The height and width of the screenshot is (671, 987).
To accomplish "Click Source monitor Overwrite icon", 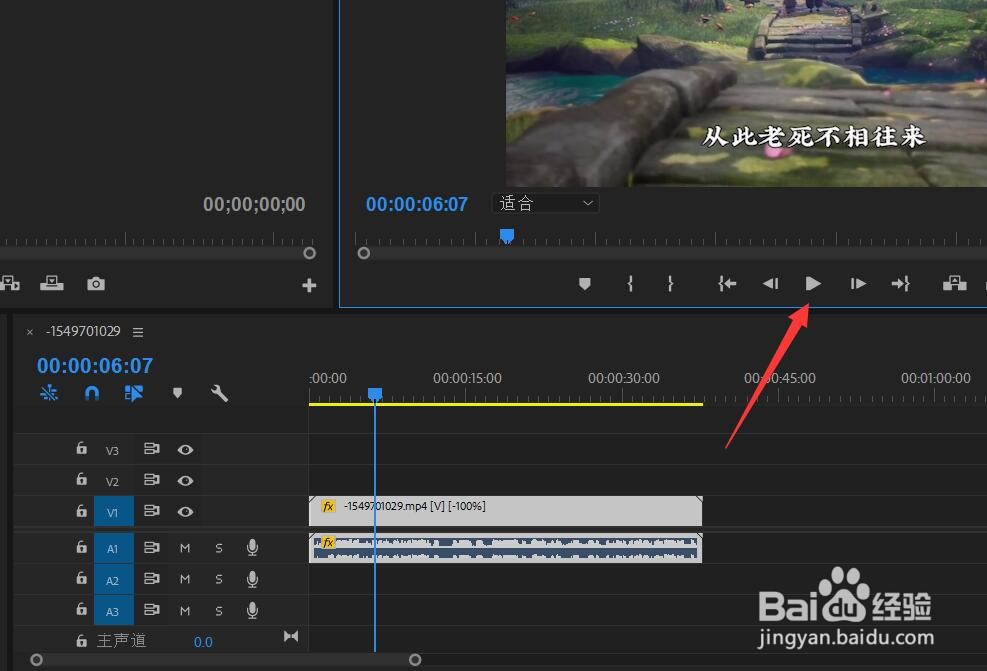I will click(x=52, y=283).
